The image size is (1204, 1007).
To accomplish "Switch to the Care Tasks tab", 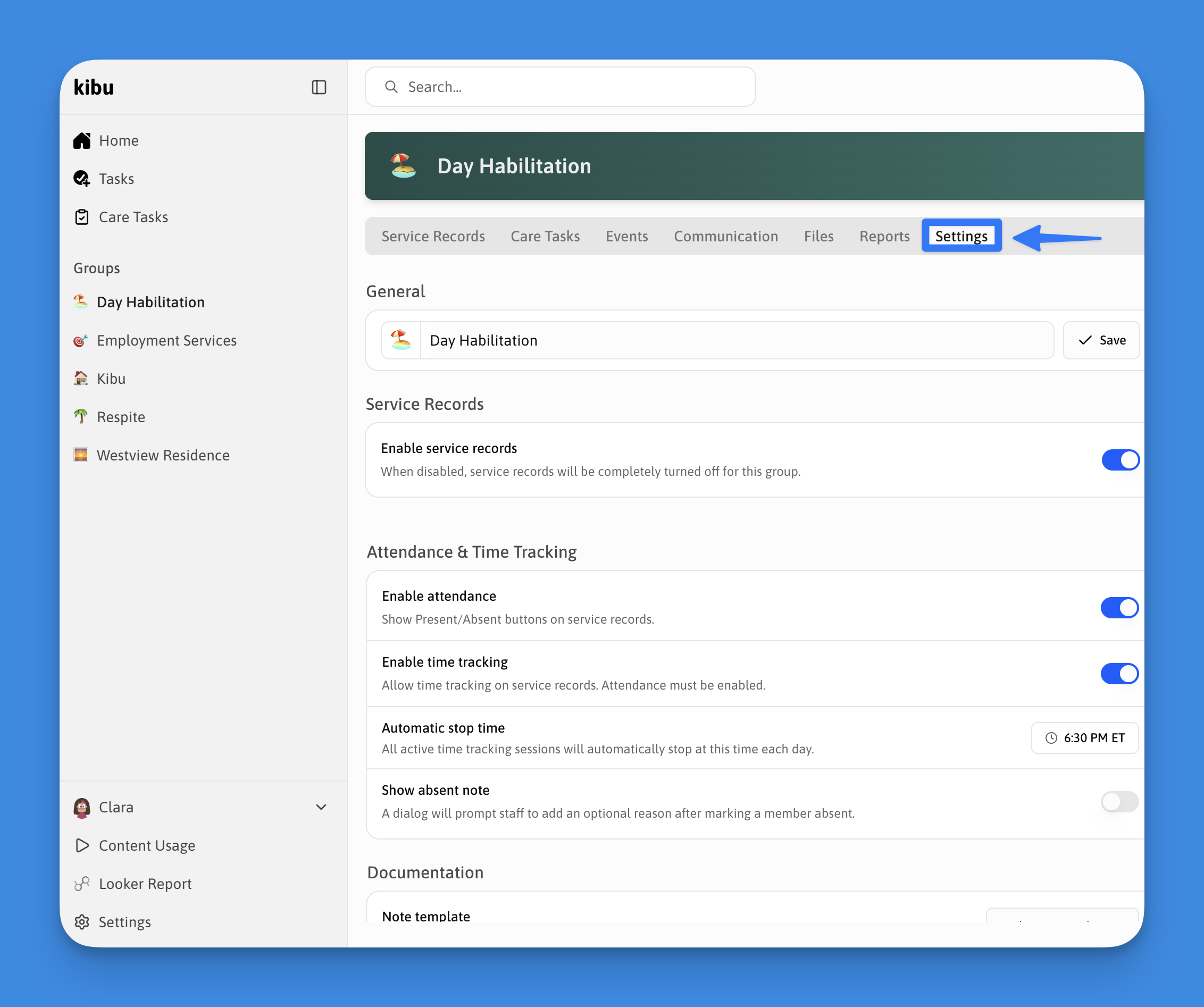I will tap(545, 236).
